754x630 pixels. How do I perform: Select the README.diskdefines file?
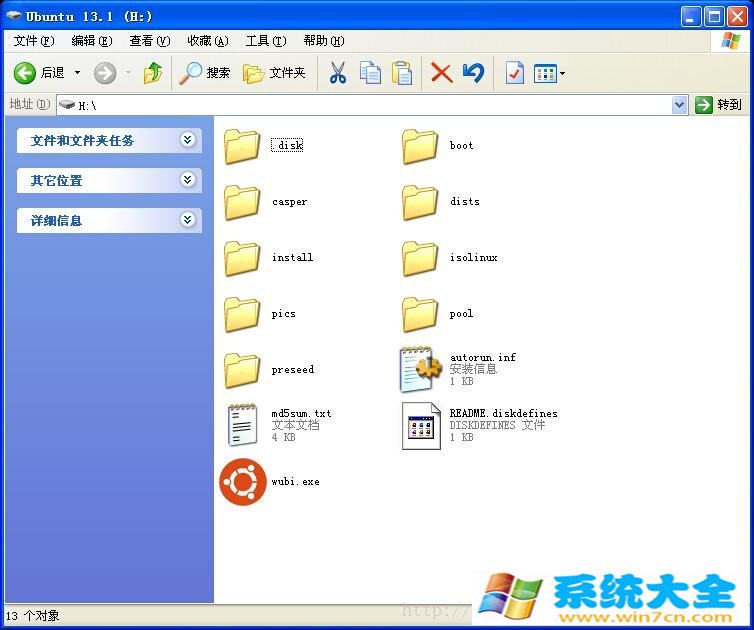point(421,425)
